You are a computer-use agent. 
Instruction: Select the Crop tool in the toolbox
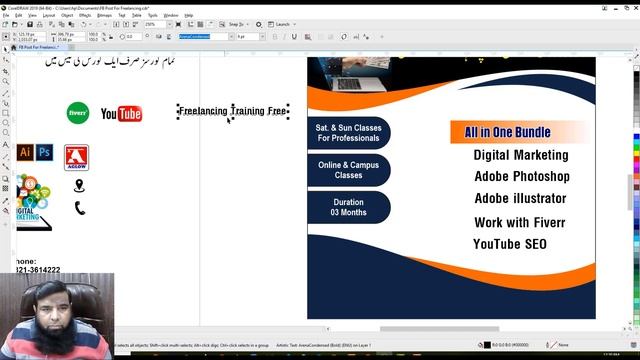5,71
